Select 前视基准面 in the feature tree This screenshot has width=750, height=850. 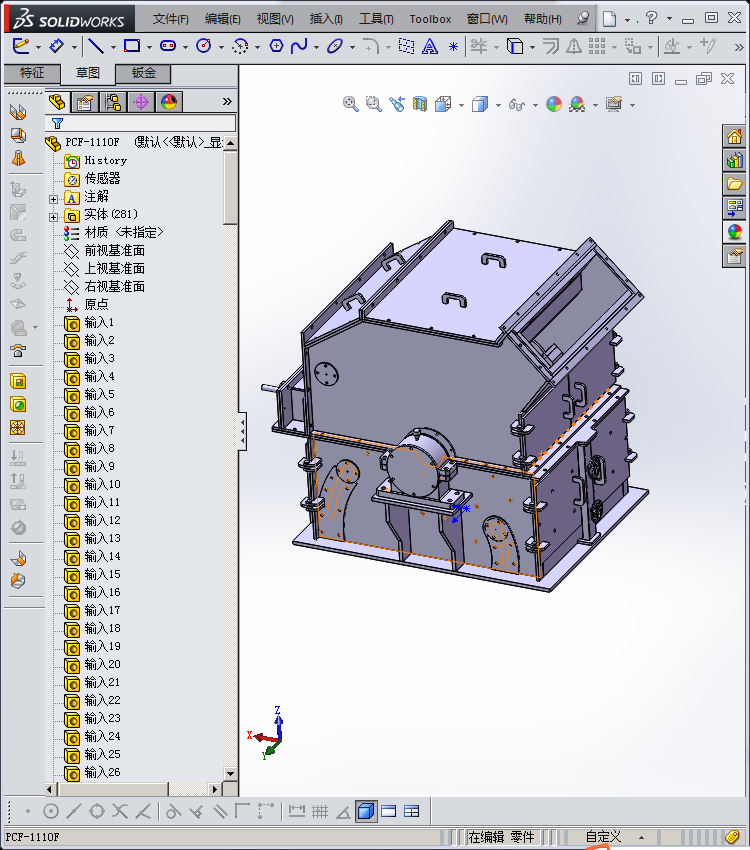(114, 250)
